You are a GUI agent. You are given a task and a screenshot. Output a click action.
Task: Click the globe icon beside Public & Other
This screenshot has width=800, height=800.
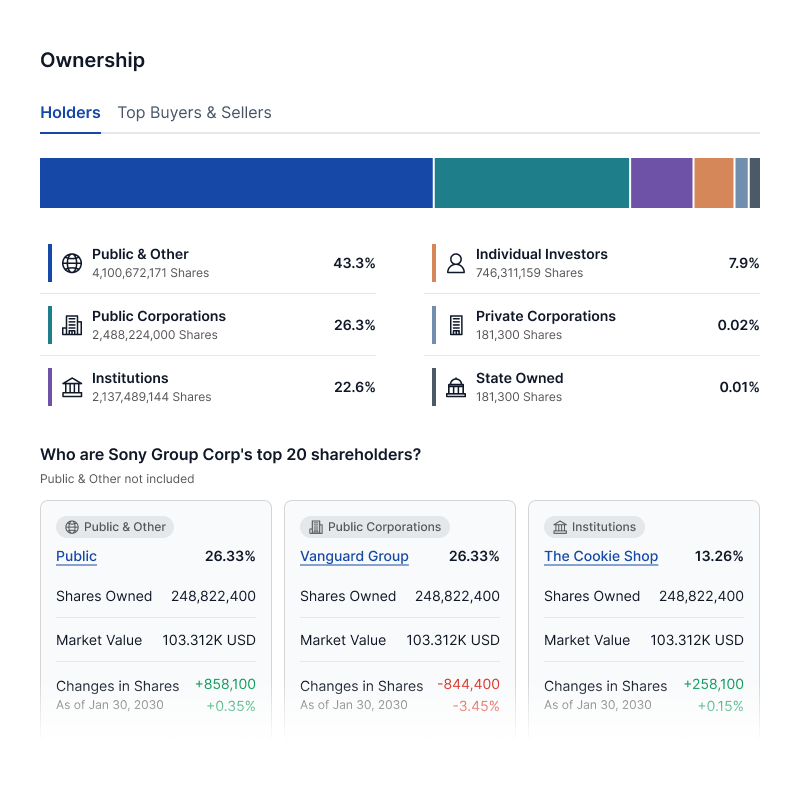(x=72, y=263)
